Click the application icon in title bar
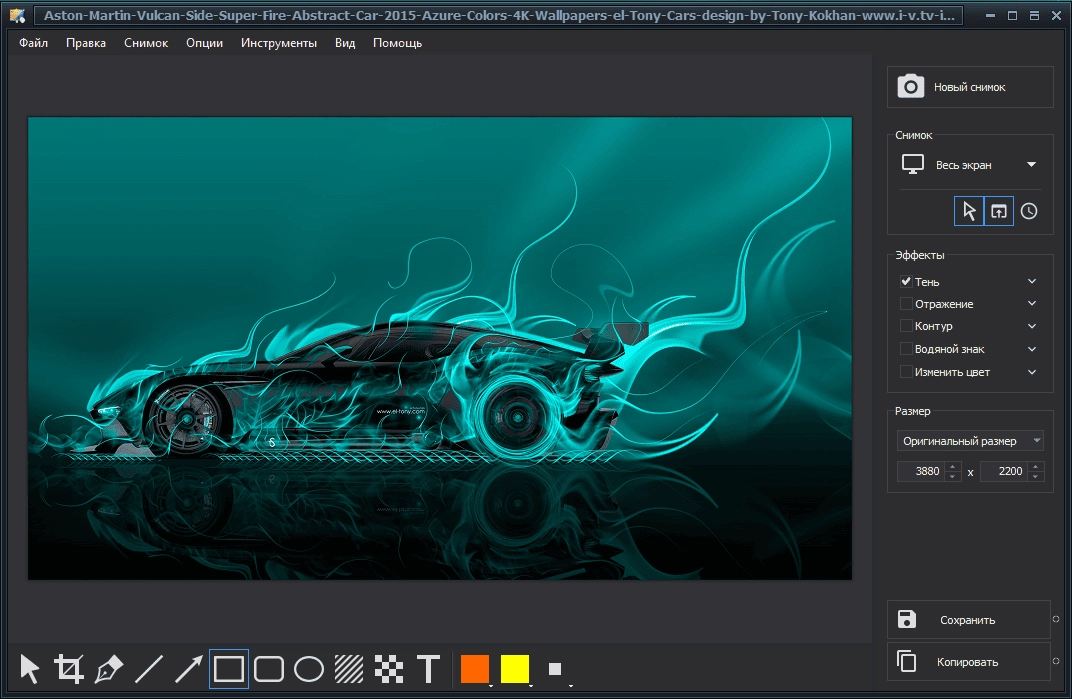Viewport: 1072px width, 699px height. 18,15
